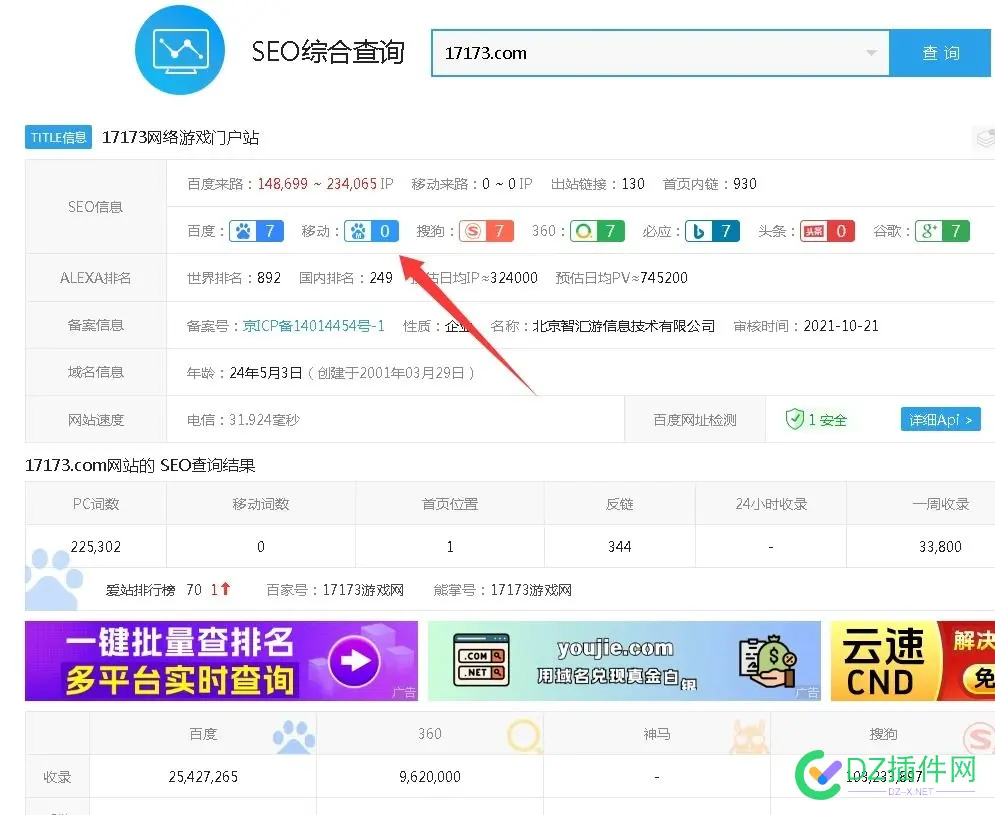Screen dimensions: 995x815
Task: Click the red up arrow beside 爱站排行榜
Action: click(x=225, y=589)
